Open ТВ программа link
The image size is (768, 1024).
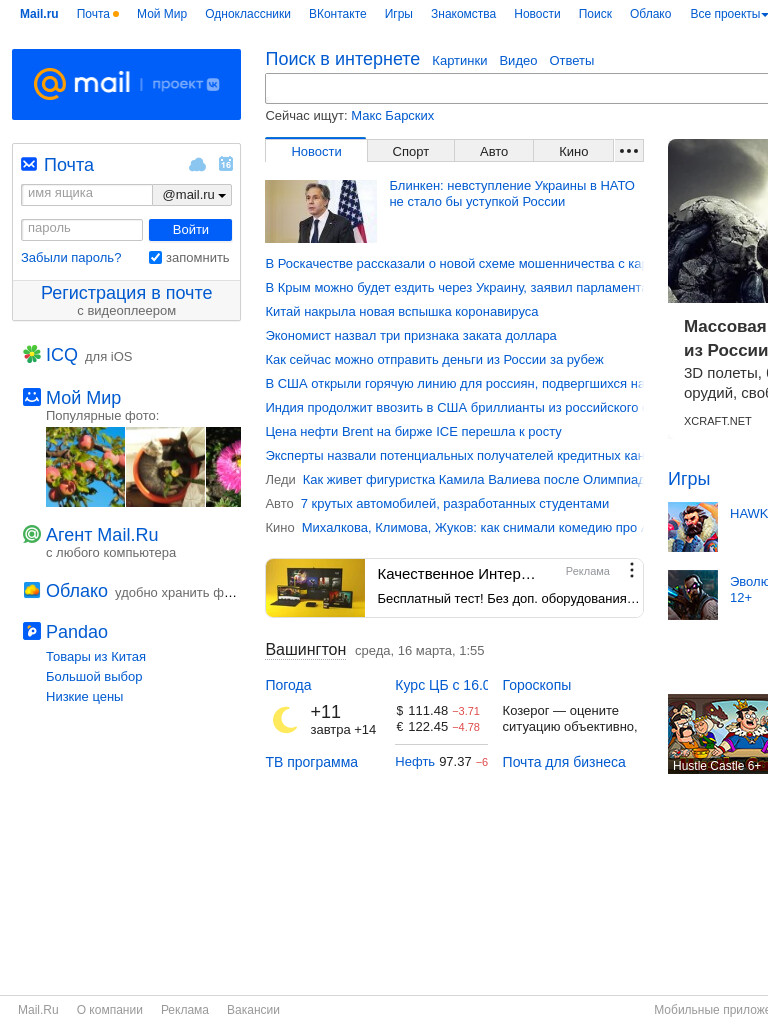tap(312, 762)
